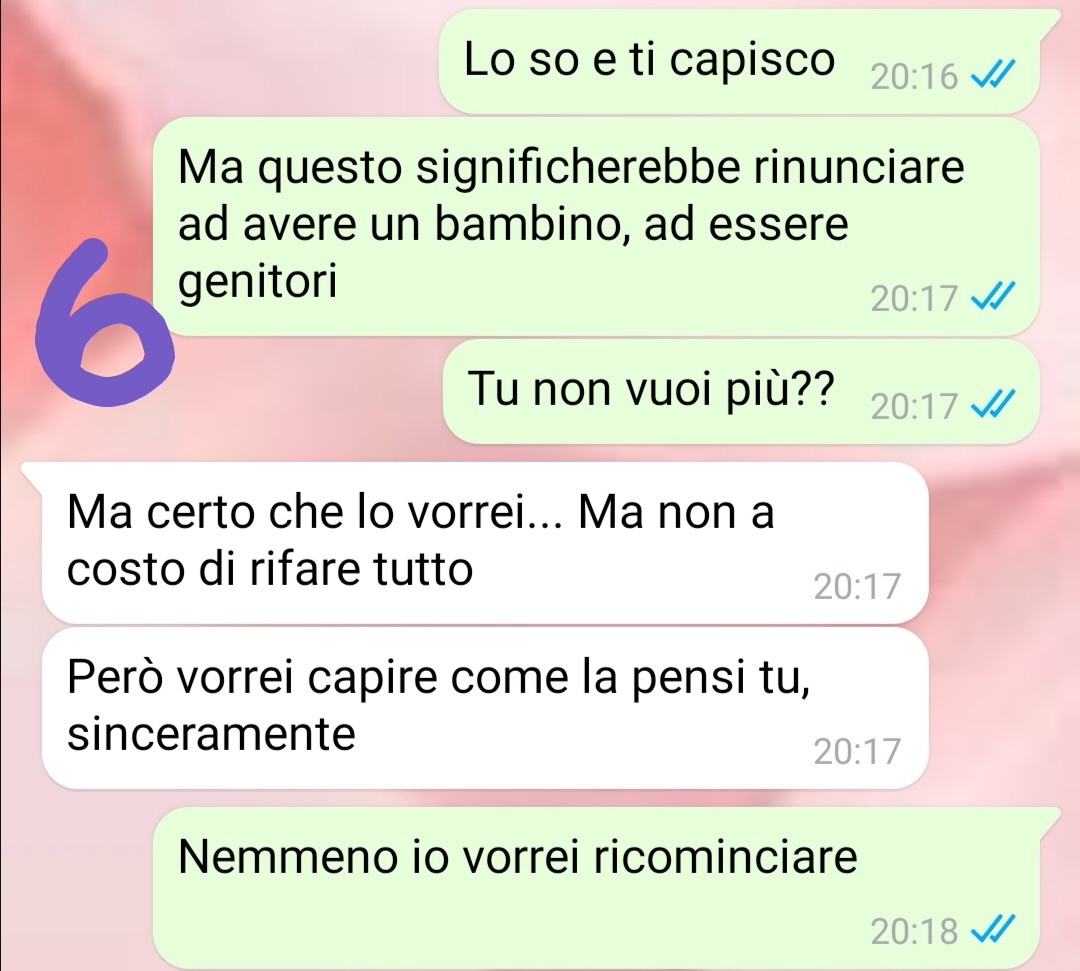Tap the 20:17 time beside 'costo di rifare tutto'
Screen dimensions: 1080x971
(x=857, y=587)
